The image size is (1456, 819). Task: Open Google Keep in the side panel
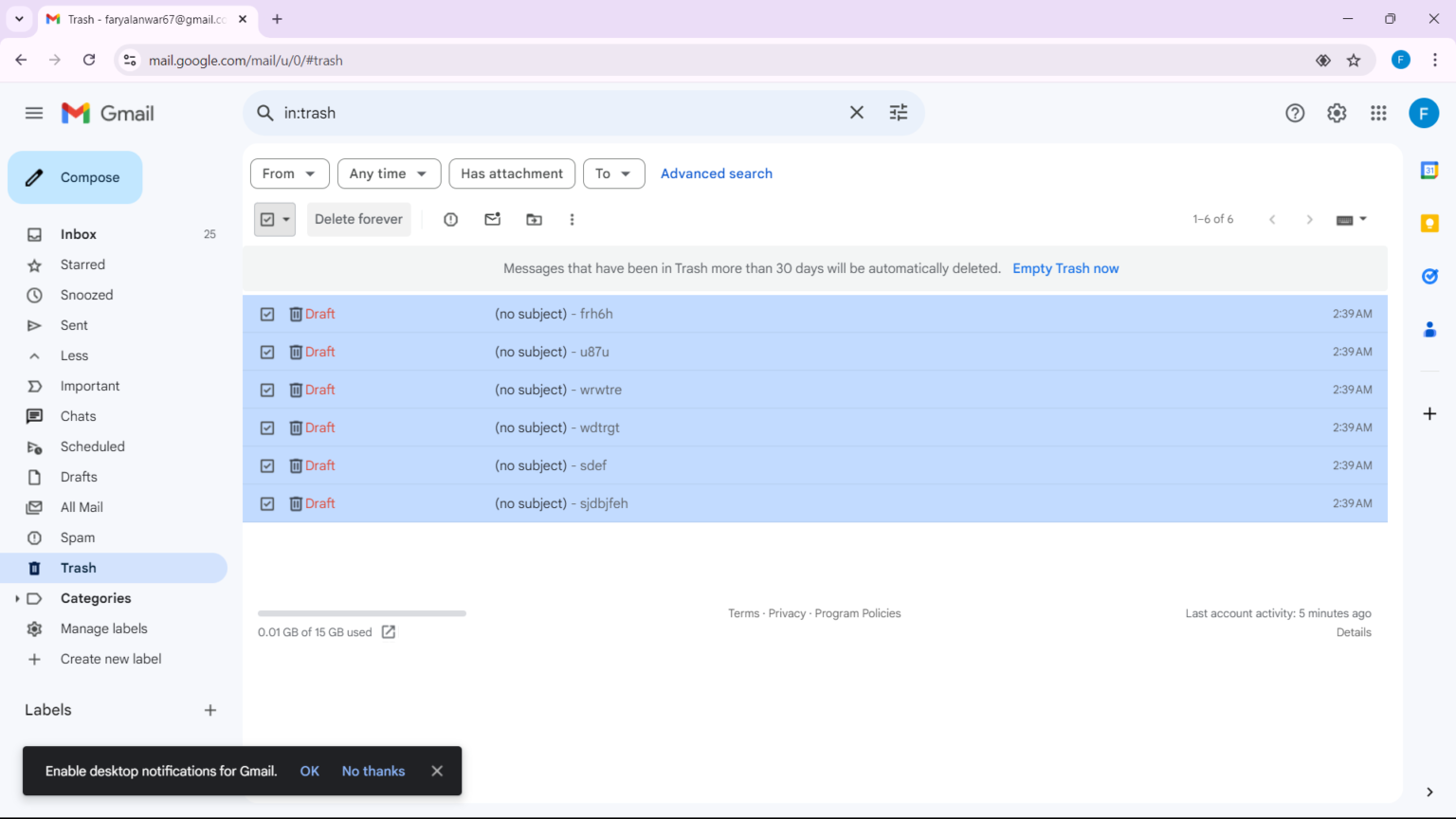pos(1429,223)
